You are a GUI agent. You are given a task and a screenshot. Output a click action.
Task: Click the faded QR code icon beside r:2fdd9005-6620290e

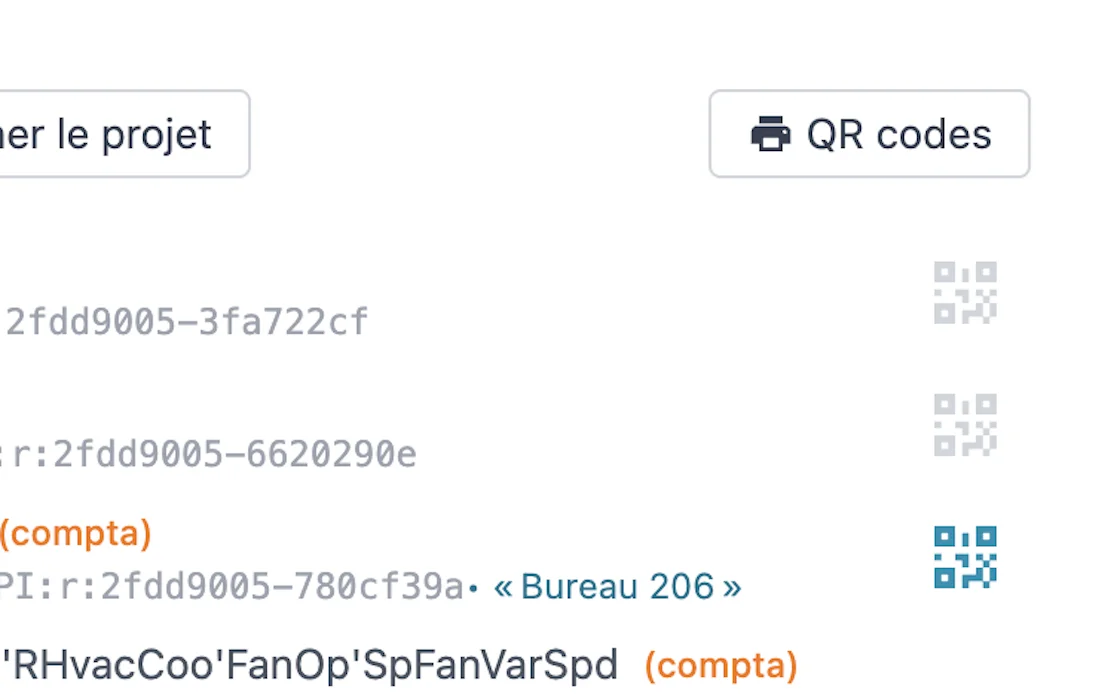(x=964, y=425)
